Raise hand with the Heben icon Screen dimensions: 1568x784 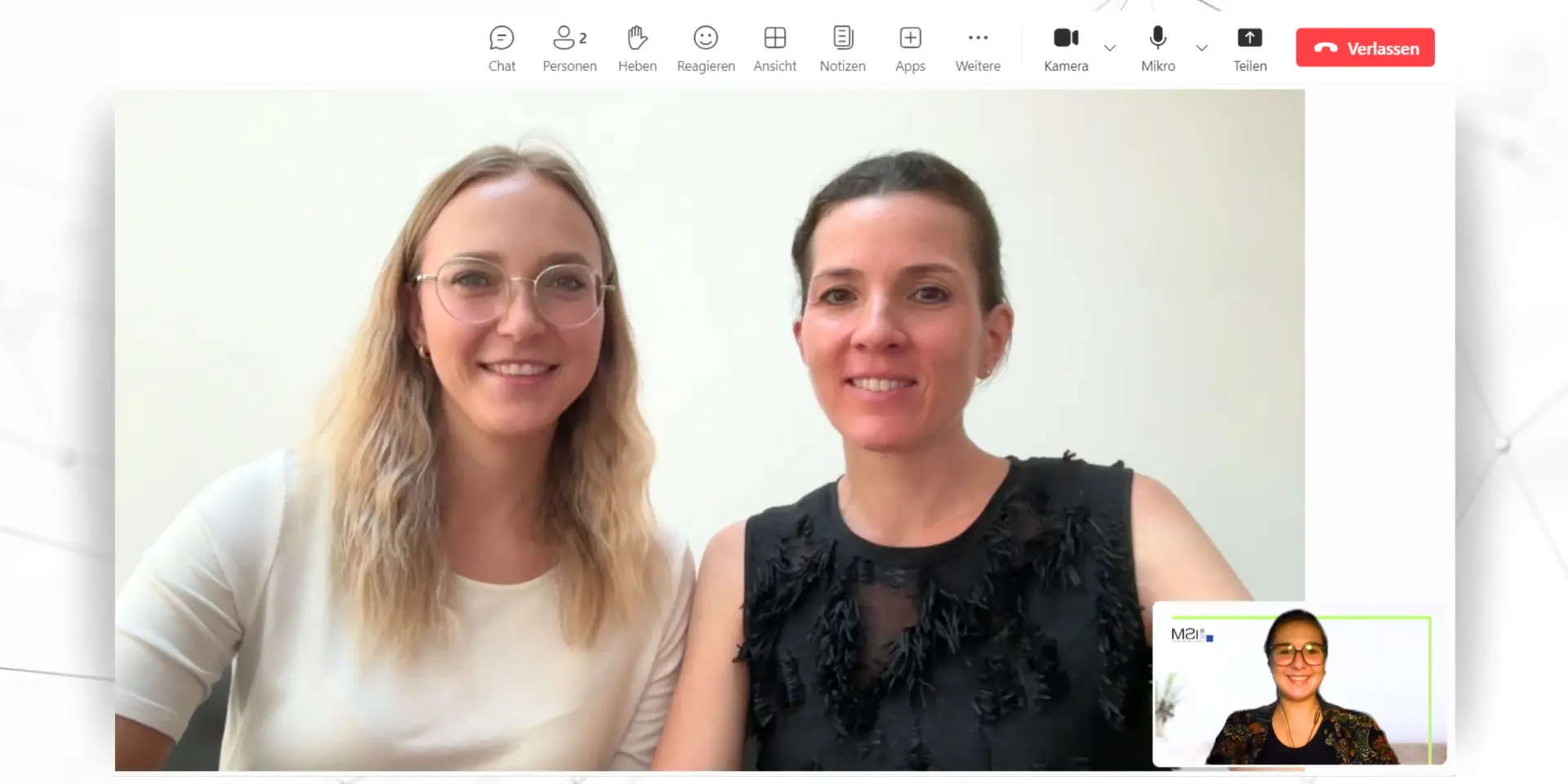point(637,48)
